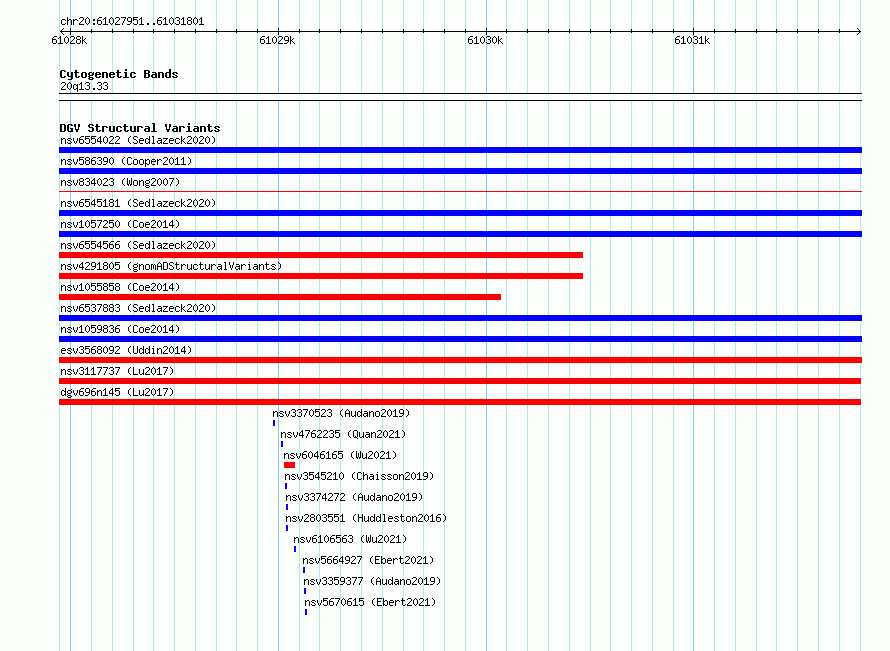This screenshot has width=890, height=651.
Task: Select the dgv696n145 (Lu2017) label
Action: (x=117, y=392)
